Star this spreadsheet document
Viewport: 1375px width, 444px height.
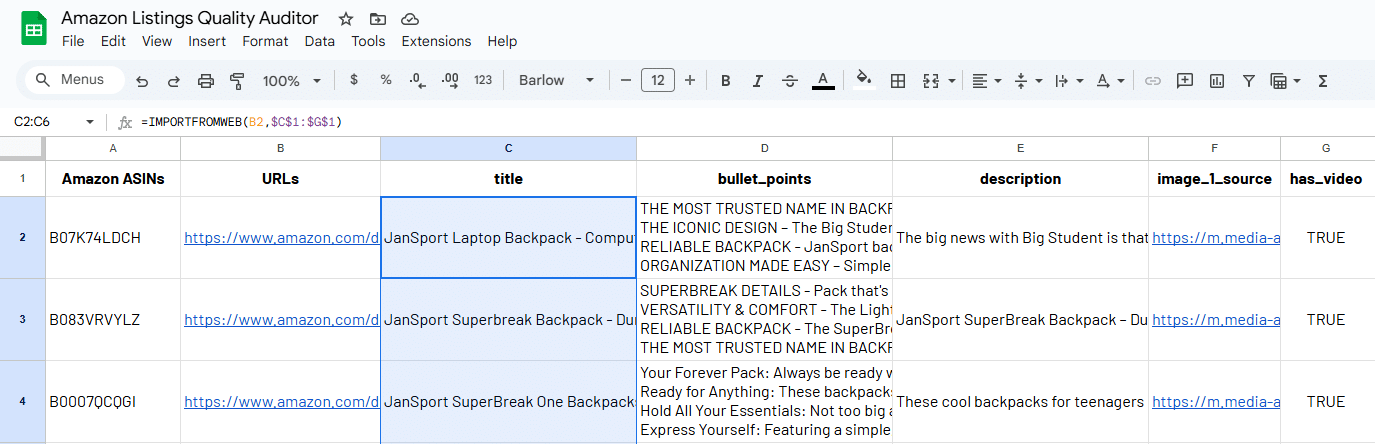[346, 19]
